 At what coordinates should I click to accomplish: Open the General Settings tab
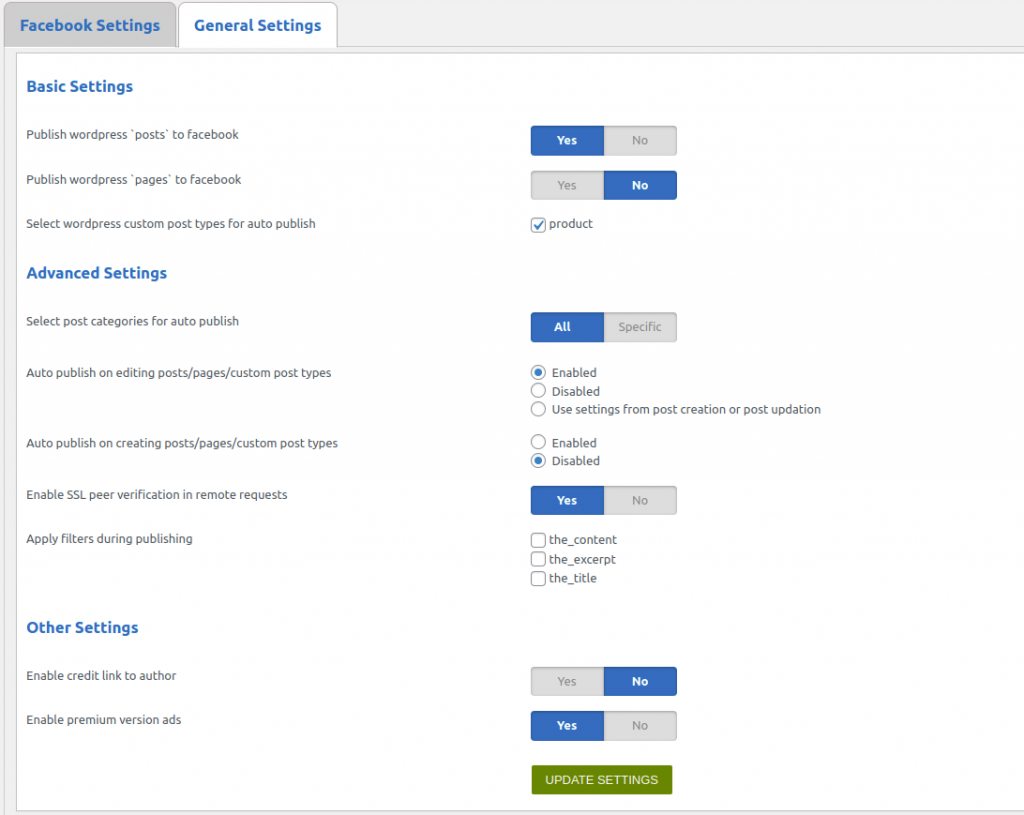[x=257, y=25]
